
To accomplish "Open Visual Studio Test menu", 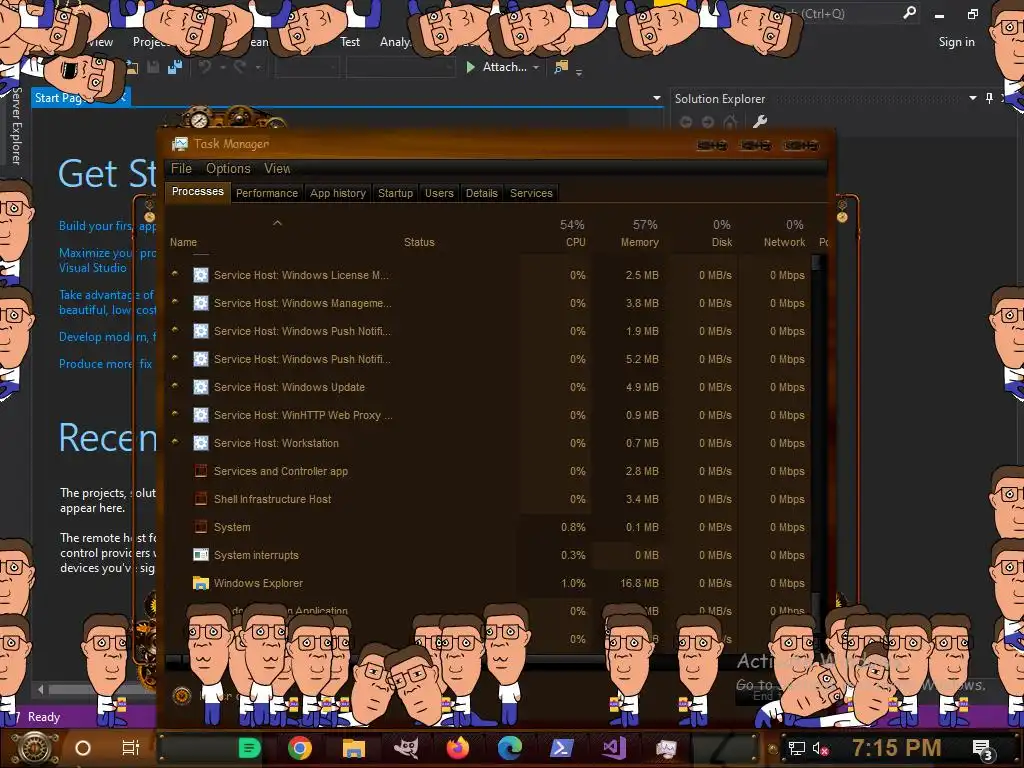I will pyautogui.click(x=349, y=42).
